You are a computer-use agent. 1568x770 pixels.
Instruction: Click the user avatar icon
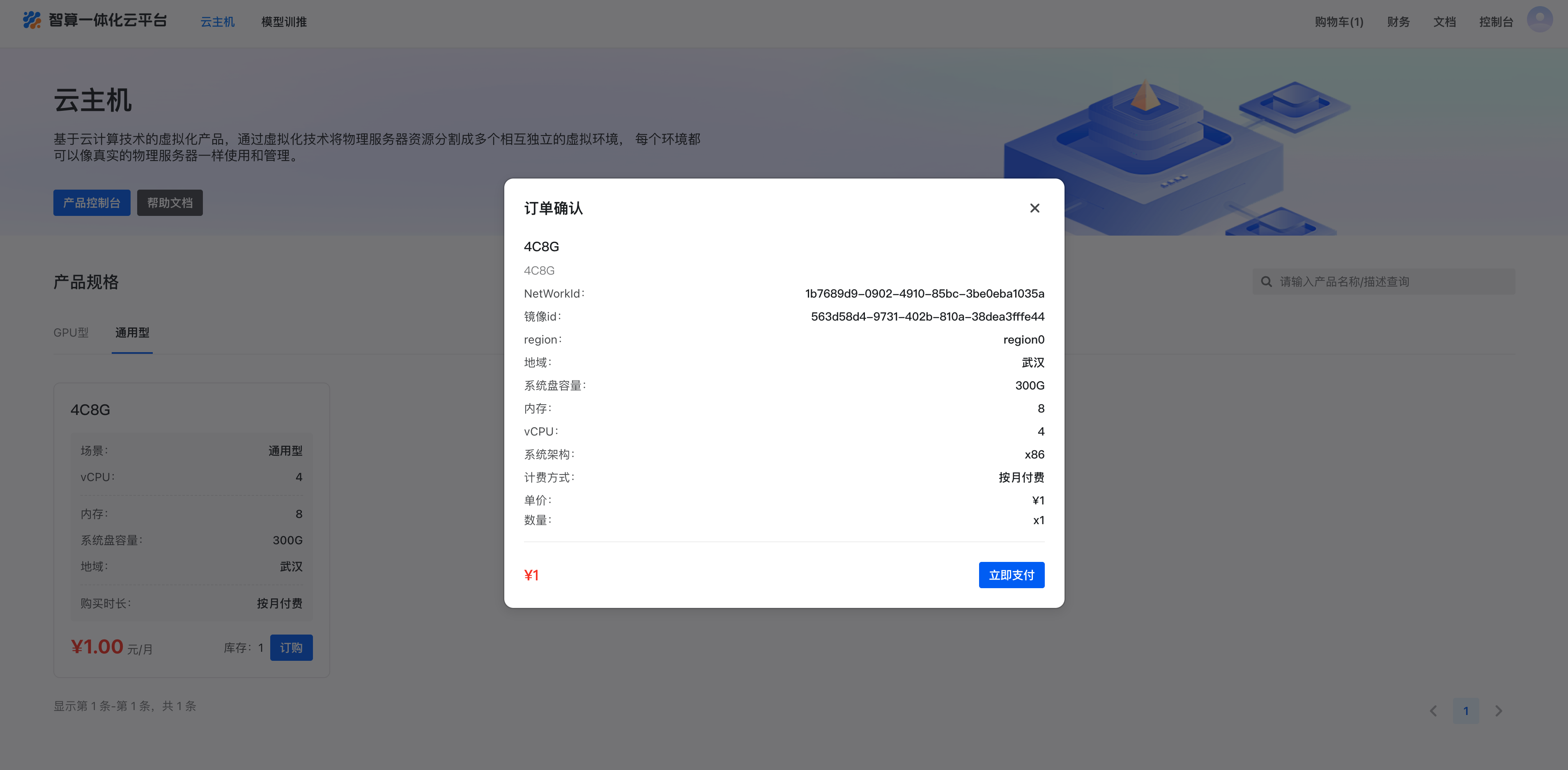1539,19
